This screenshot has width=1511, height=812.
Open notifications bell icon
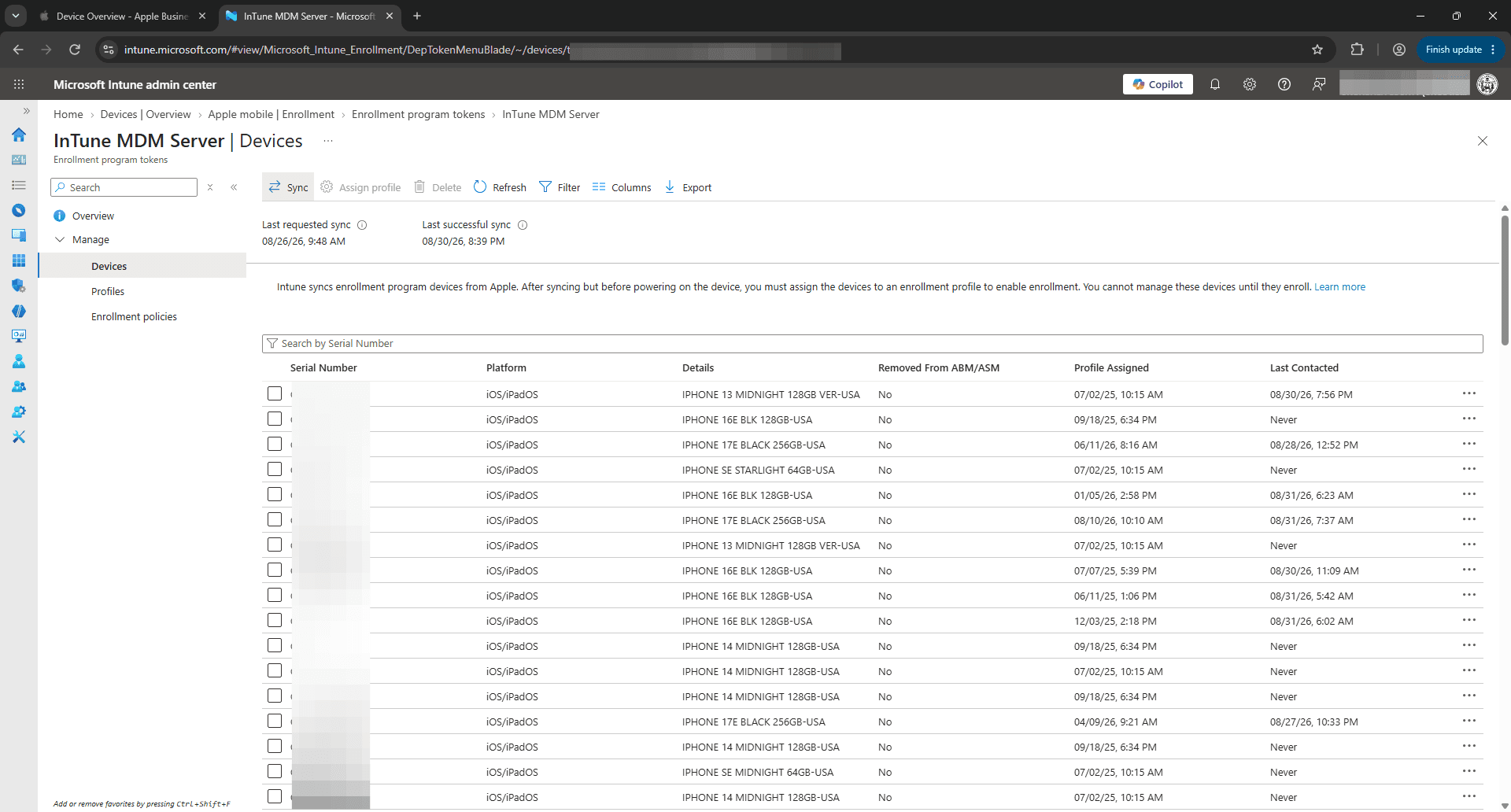coord(1215,84)
